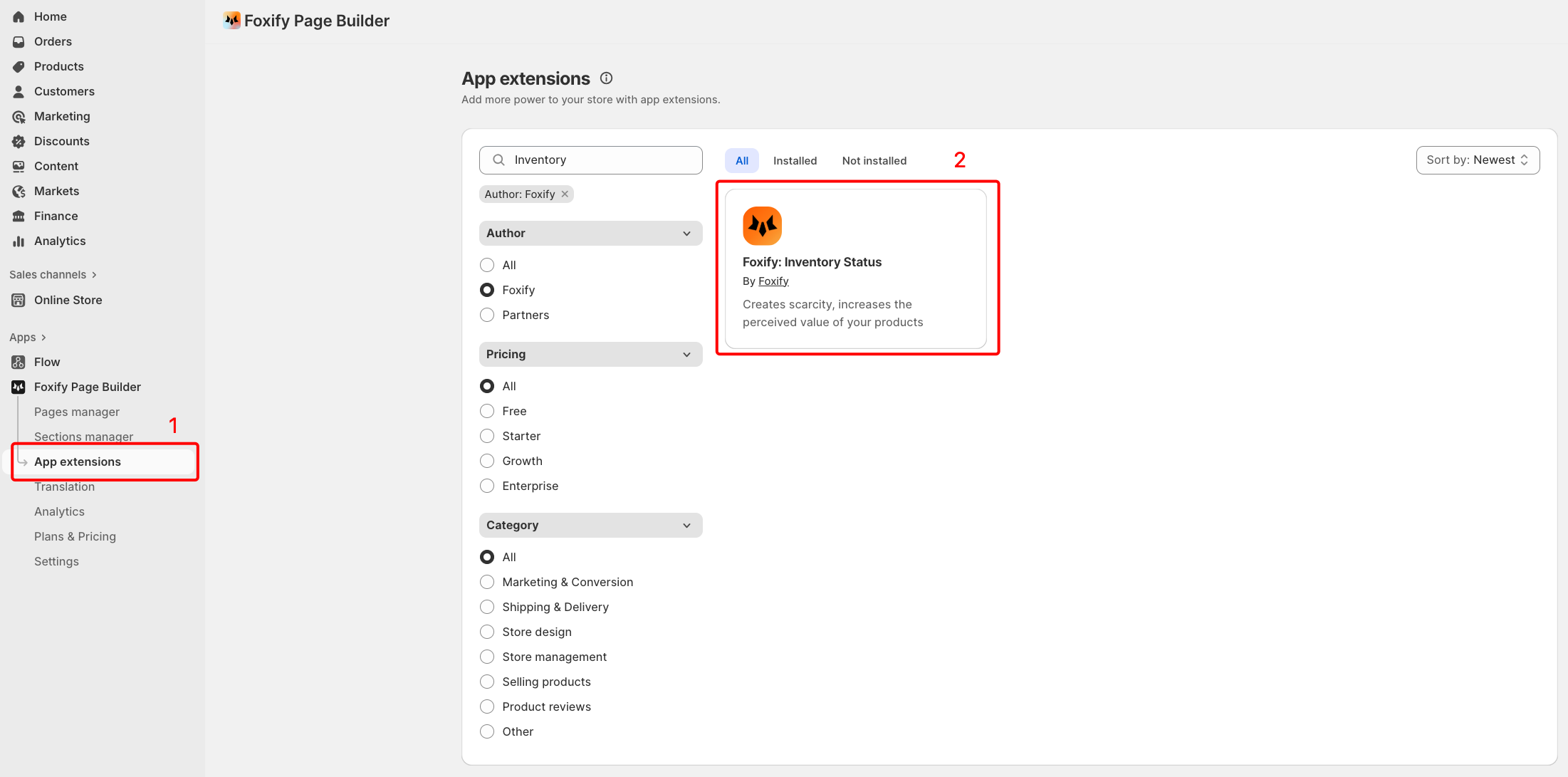
Task: Click the Home house icon
Action: click(x=19, y=16)
